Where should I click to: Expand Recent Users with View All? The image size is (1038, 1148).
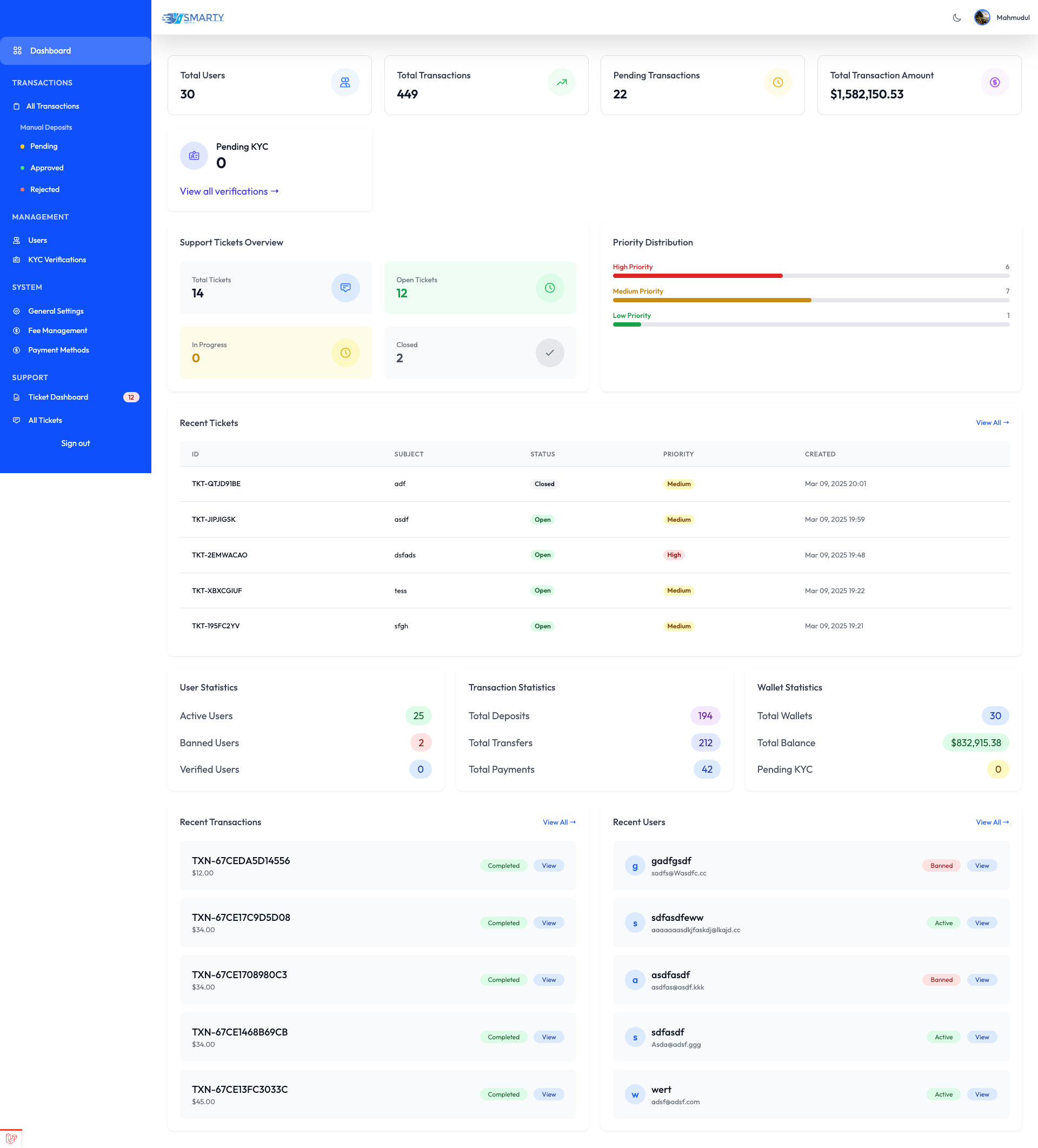tap(992, 822)
